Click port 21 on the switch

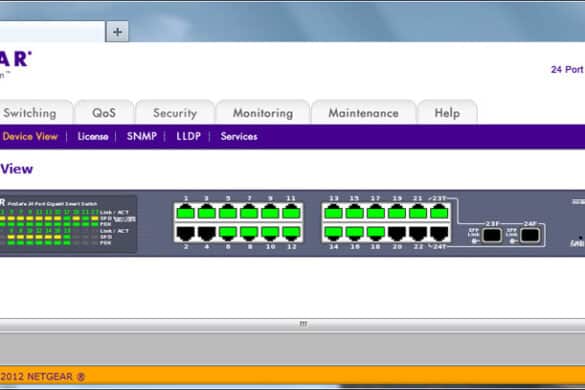tap(418, 212)
